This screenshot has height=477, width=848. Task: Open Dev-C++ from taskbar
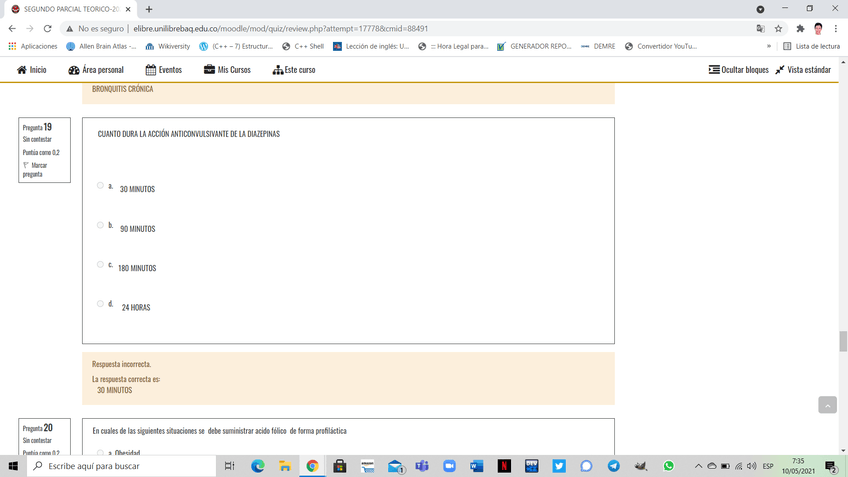[532, 466]
